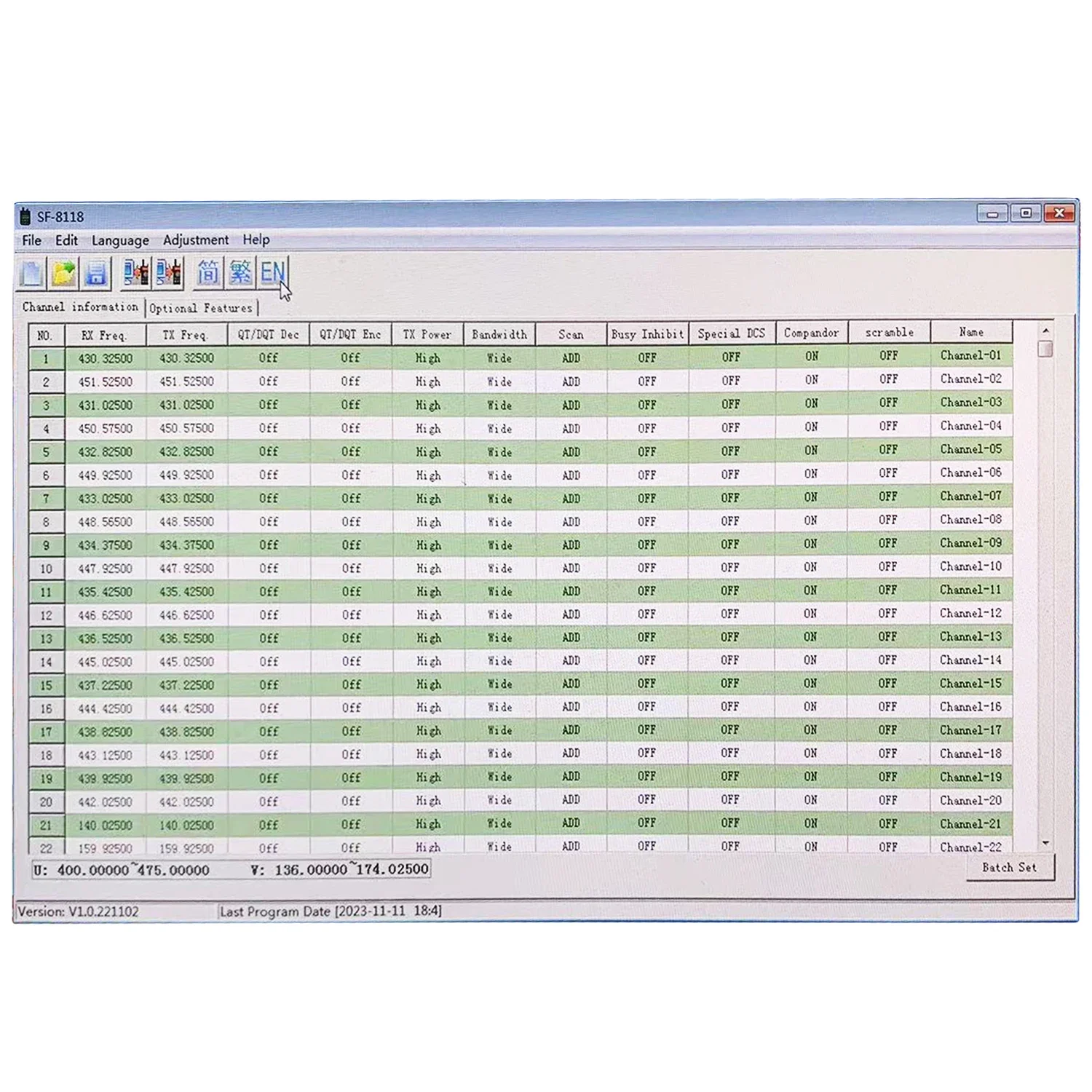1092x1092 pixels.
Task: Click the New file toolbar icon
Action: [31, 274]
